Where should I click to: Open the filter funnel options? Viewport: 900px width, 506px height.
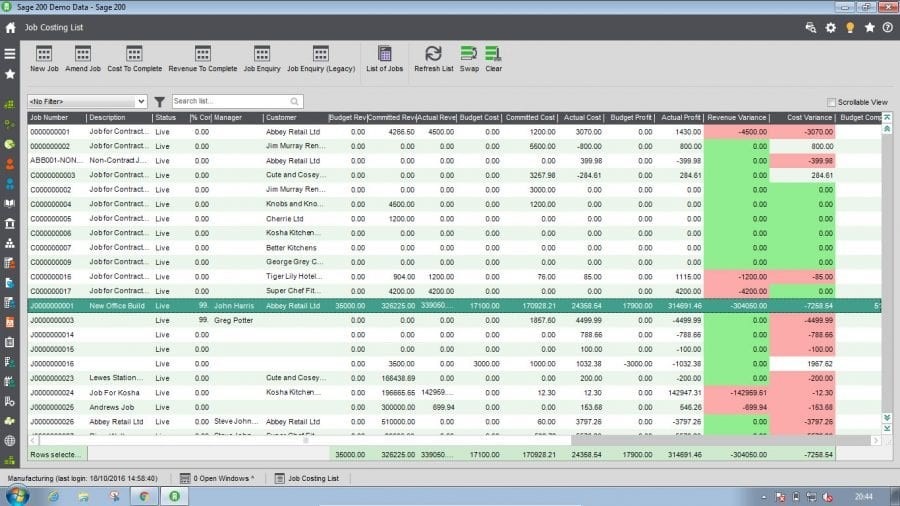click(x=160, y=102)
